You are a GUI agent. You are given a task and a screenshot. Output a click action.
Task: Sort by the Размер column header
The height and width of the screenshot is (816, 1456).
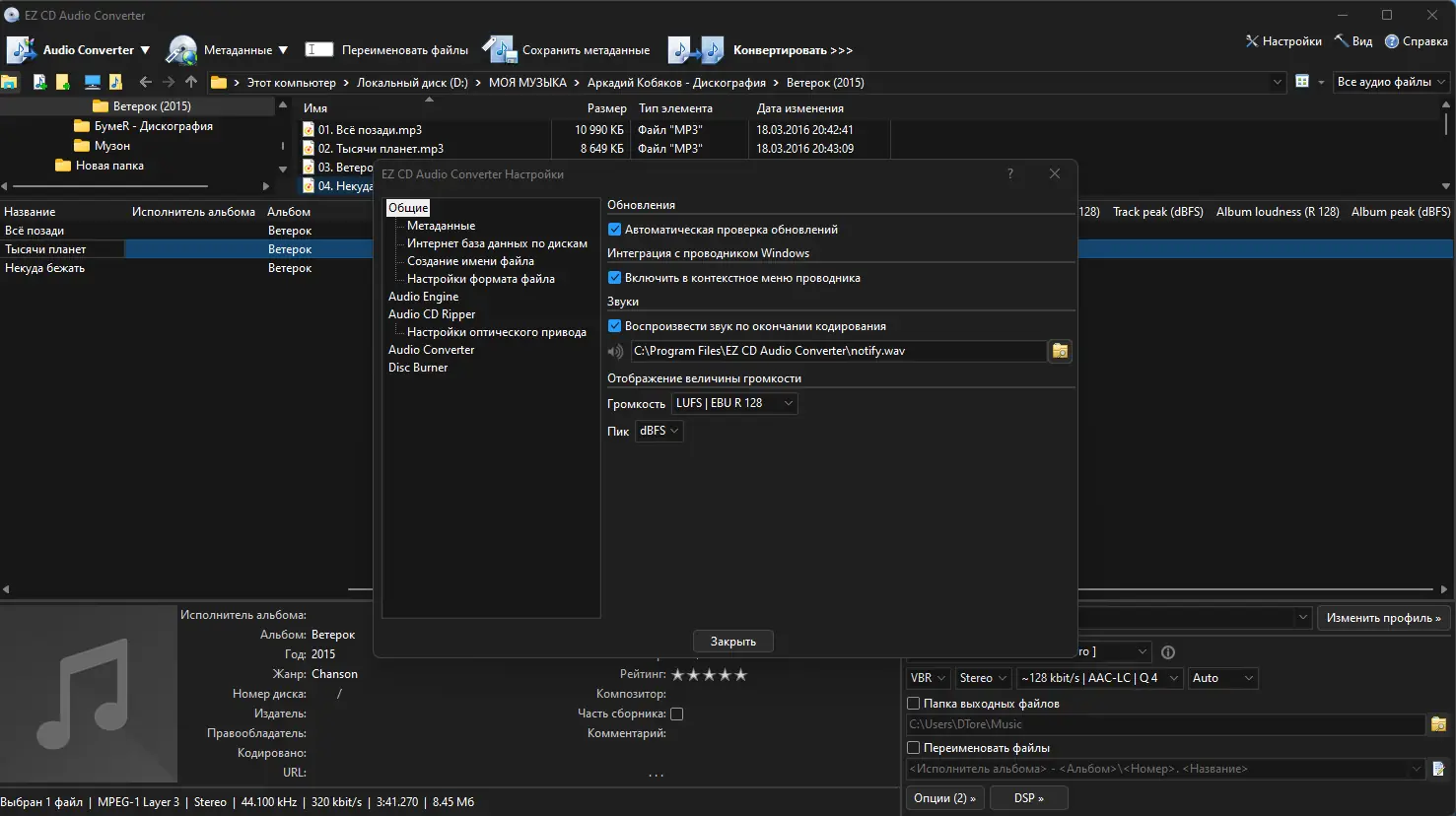click(x=606, y=108)
